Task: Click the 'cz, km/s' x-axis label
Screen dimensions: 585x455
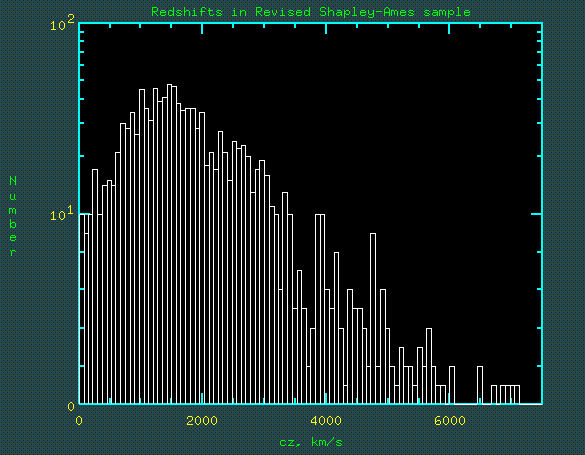Action: [311, 442]
